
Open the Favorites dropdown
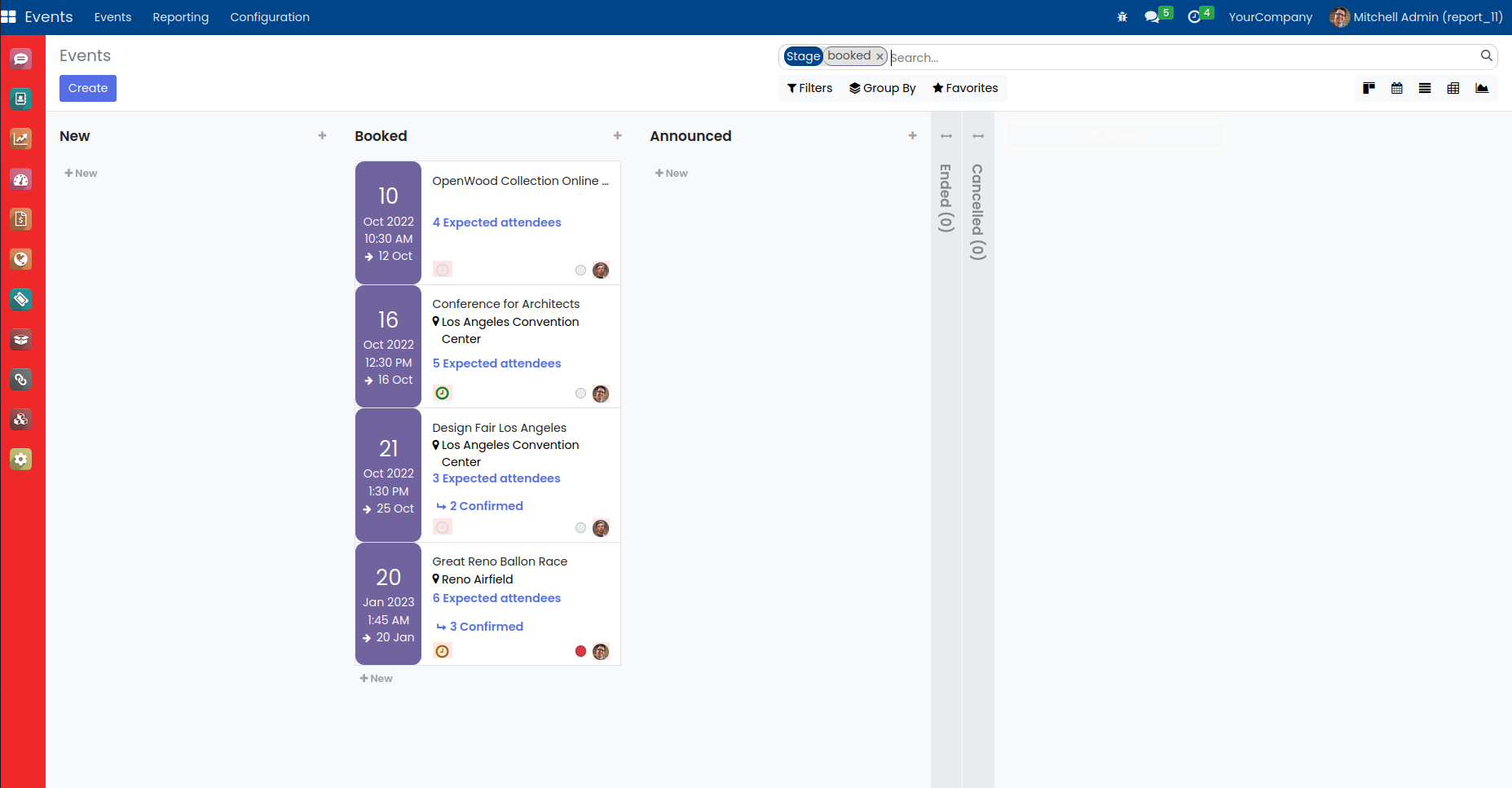[x=965, y=88]
